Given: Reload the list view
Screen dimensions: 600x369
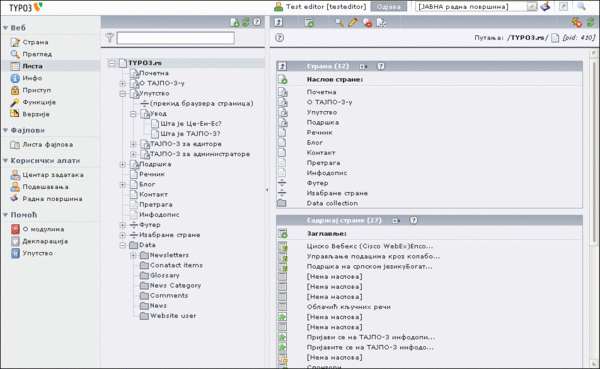Looking at the screenshot, I should click(x=590, y=23).
